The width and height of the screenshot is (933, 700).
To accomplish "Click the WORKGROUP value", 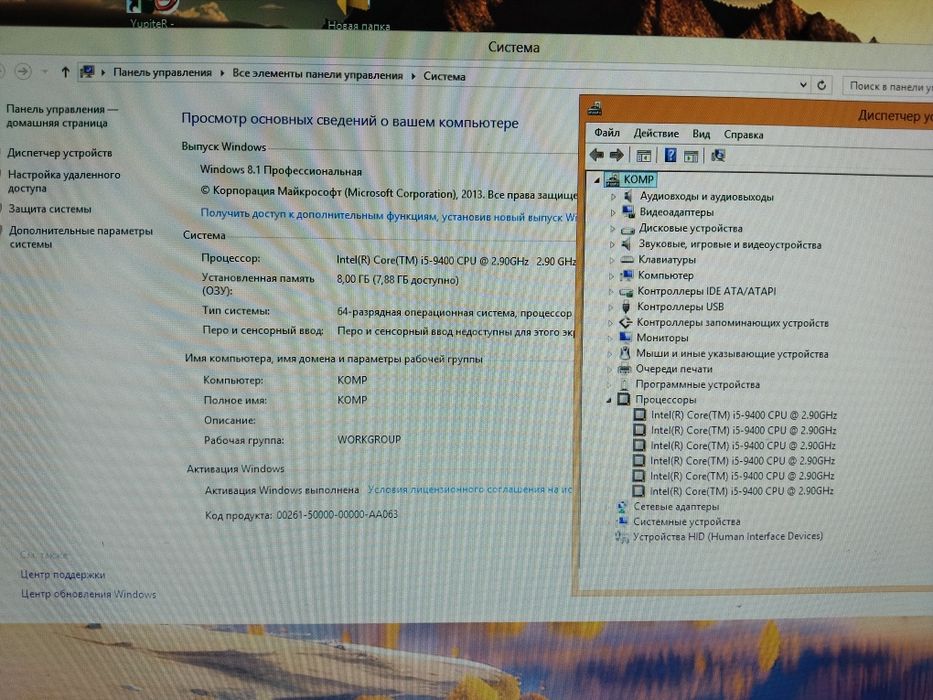I will 369,439.
